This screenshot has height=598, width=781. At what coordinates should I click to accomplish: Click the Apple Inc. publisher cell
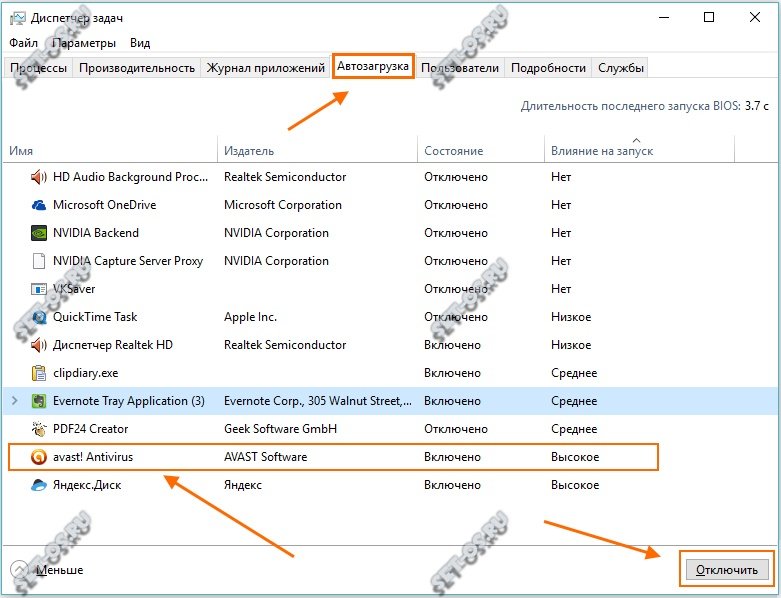coord(251,317)
